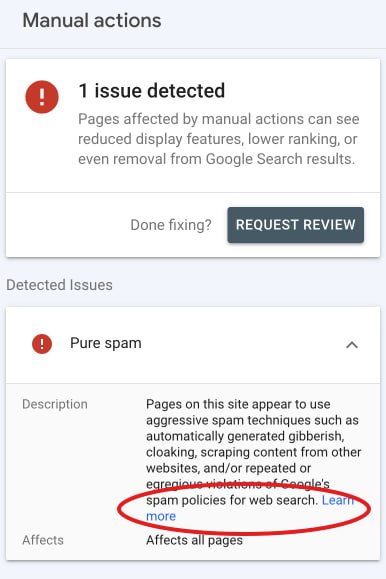
Task: Click the large red issue-detected warning icon
Action: [x=42, y=97]
